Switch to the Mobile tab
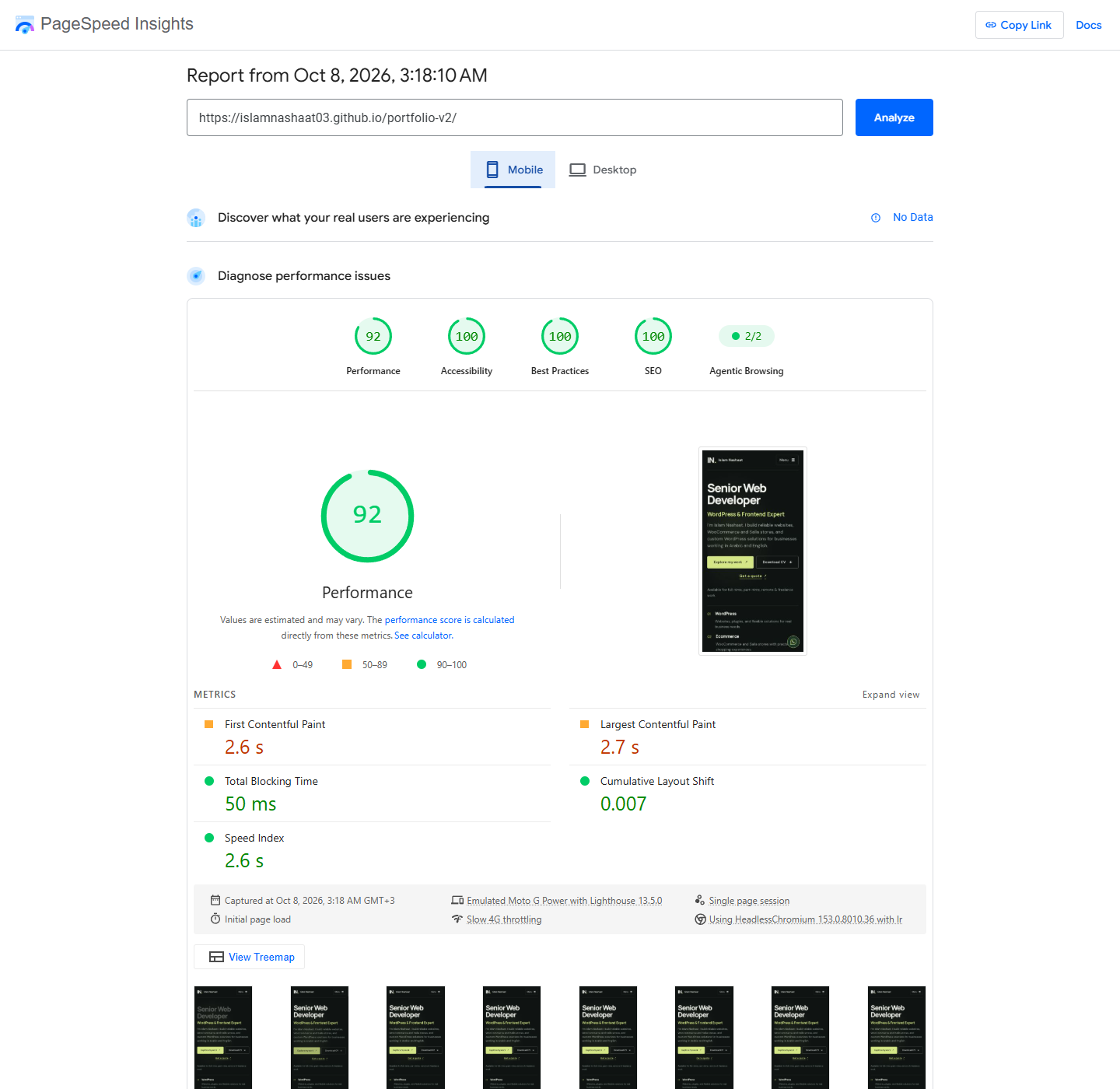 [513, 170]
